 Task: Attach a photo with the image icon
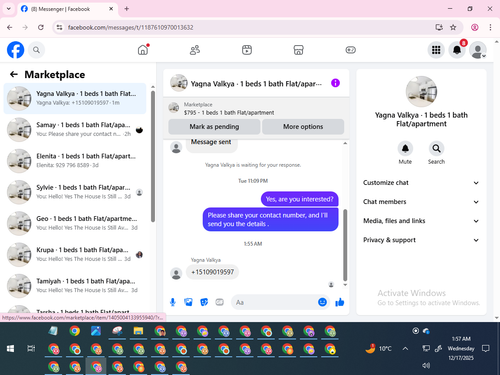188,302
